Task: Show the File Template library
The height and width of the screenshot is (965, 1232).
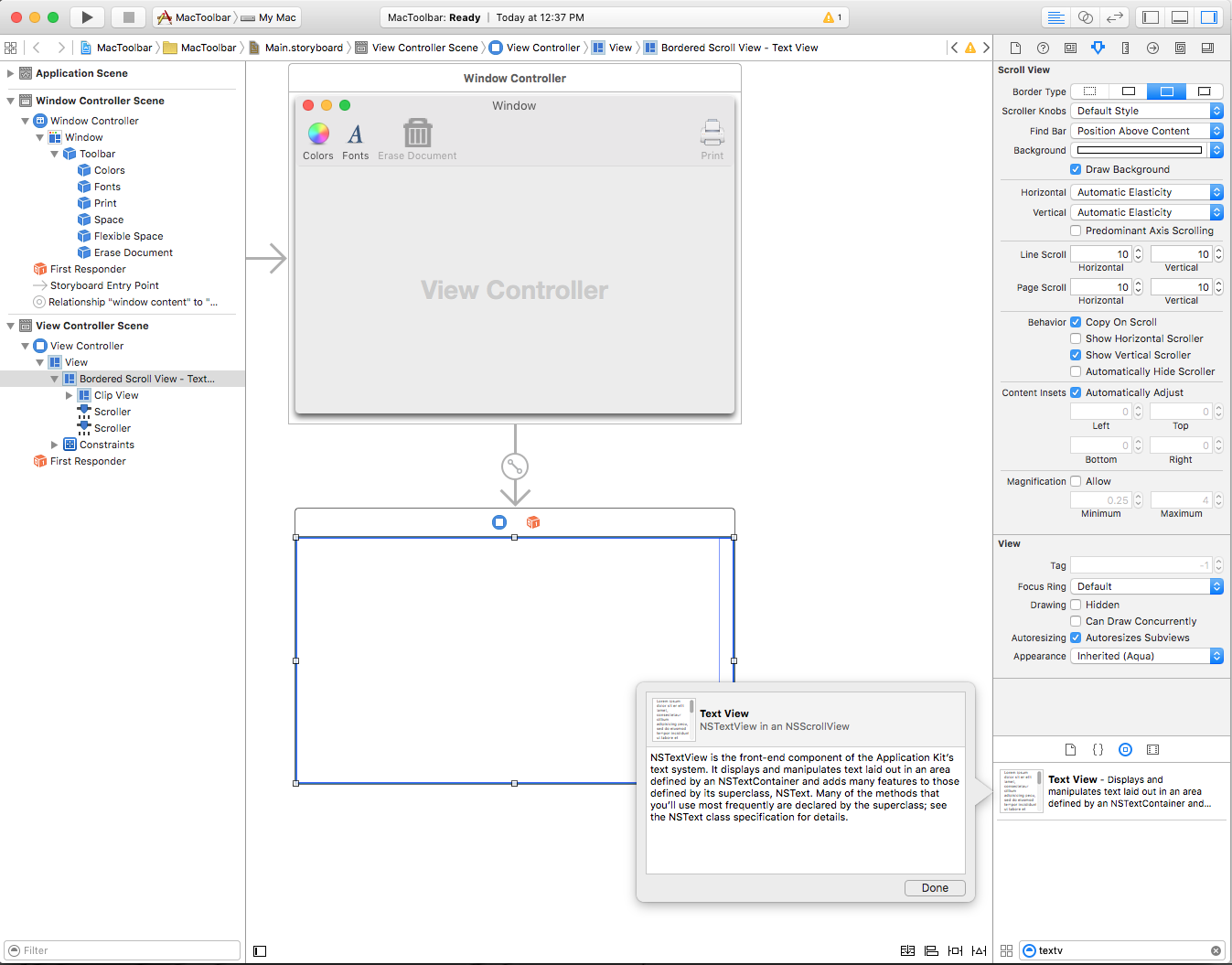Action: click(x=1071, y=749)
